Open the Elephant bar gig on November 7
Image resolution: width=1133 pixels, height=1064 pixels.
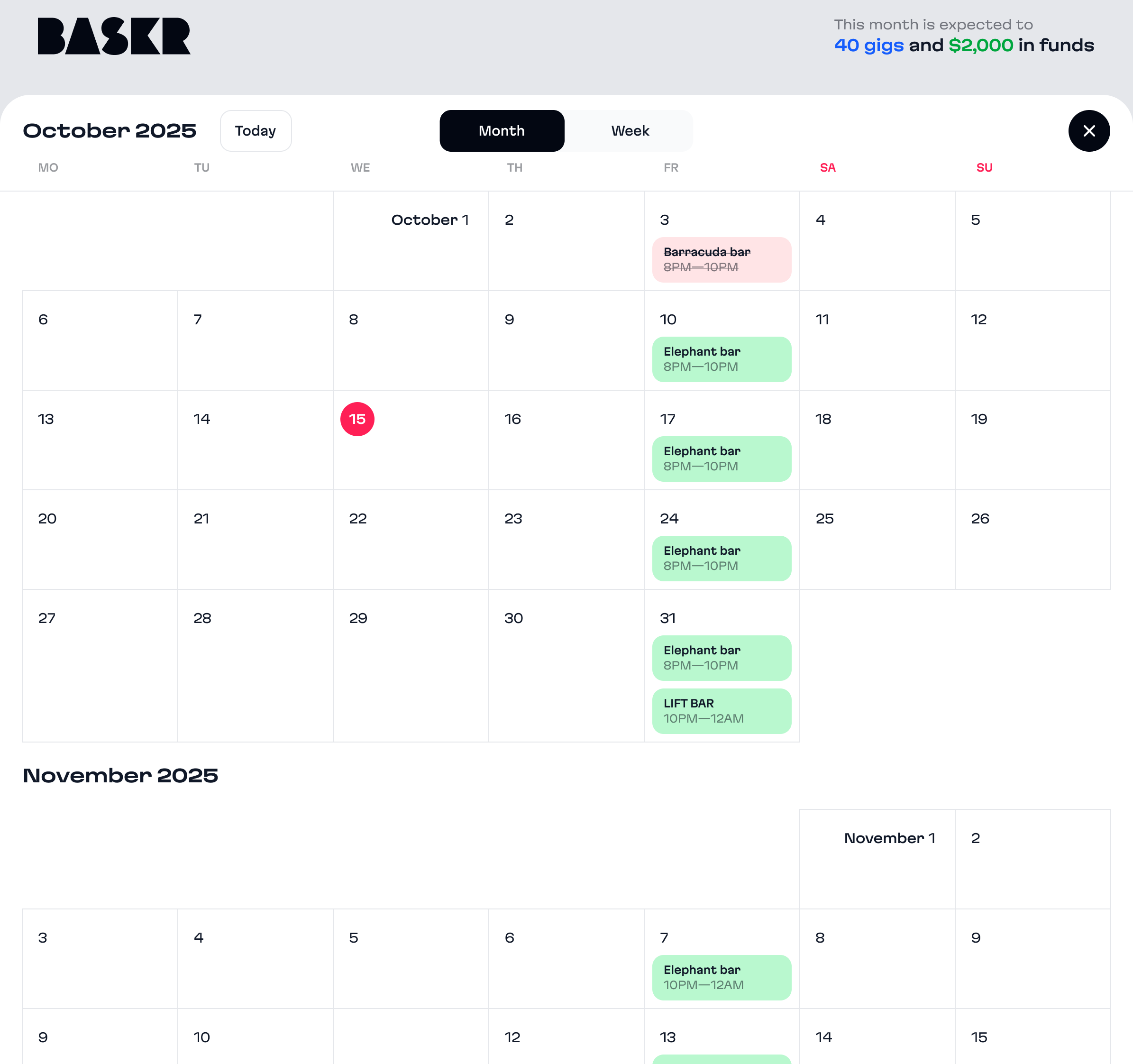(722, 978)
